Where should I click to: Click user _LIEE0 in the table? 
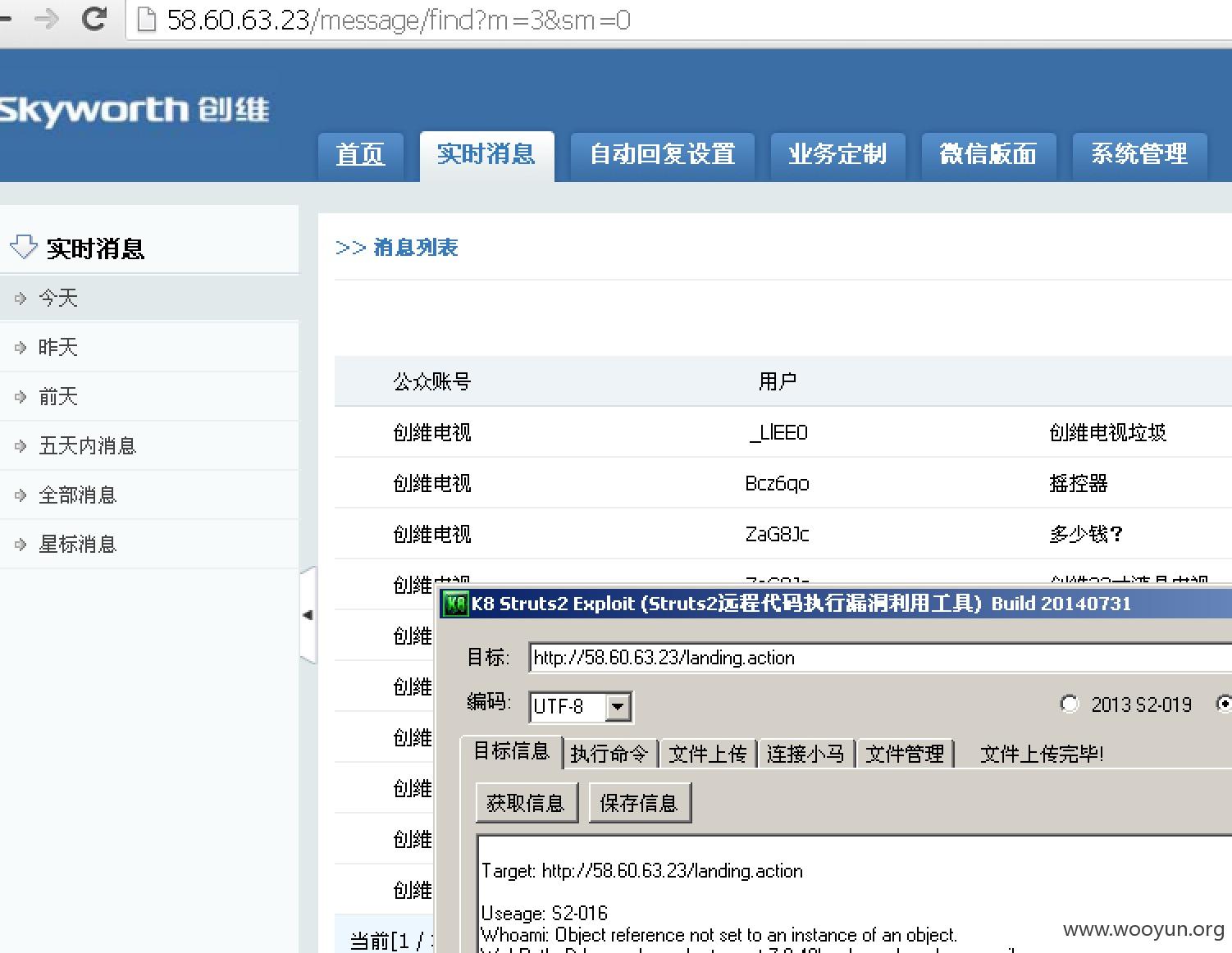click(x=778, y=432)
